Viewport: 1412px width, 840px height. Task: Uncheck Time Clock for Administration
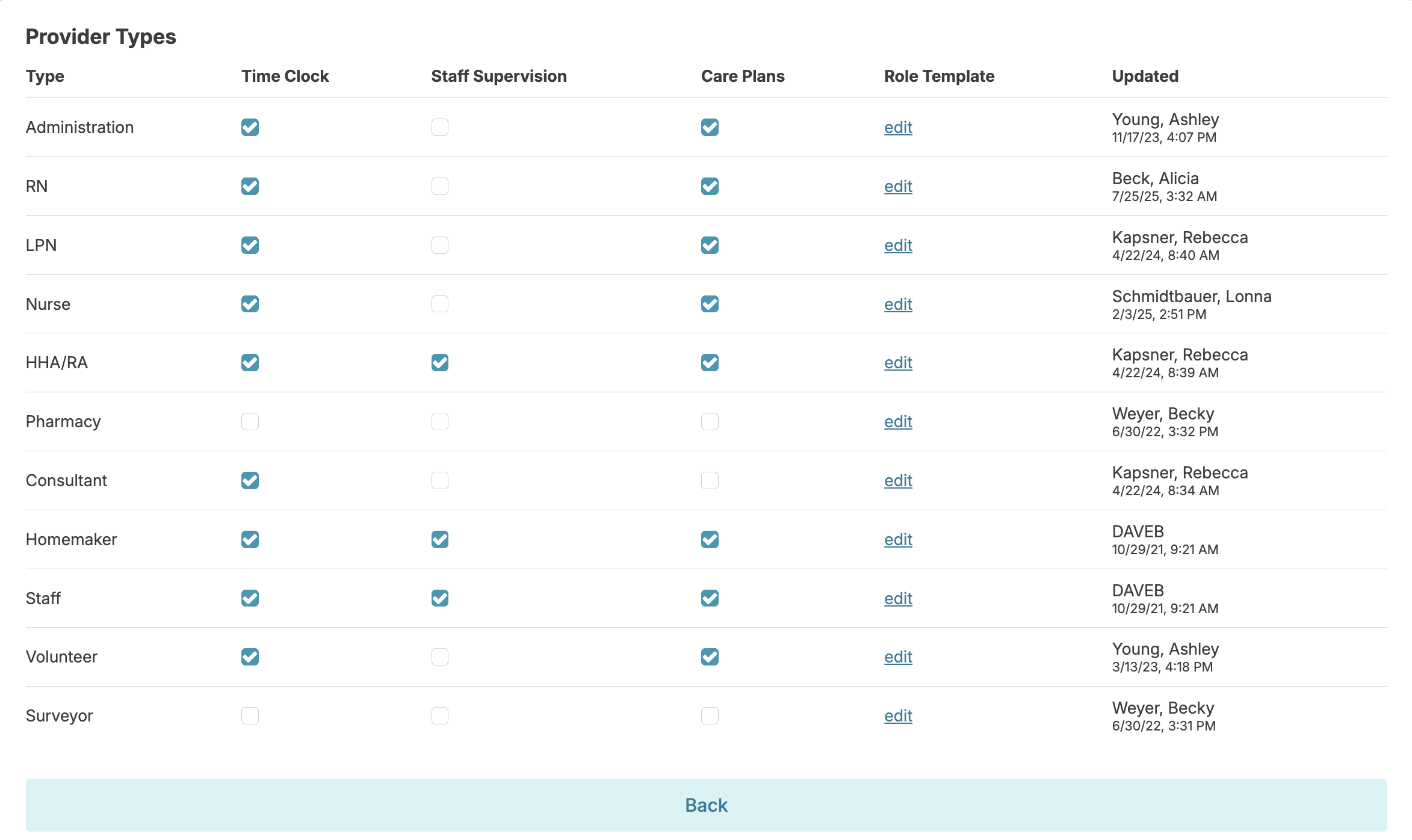click(x=250, y=128)
